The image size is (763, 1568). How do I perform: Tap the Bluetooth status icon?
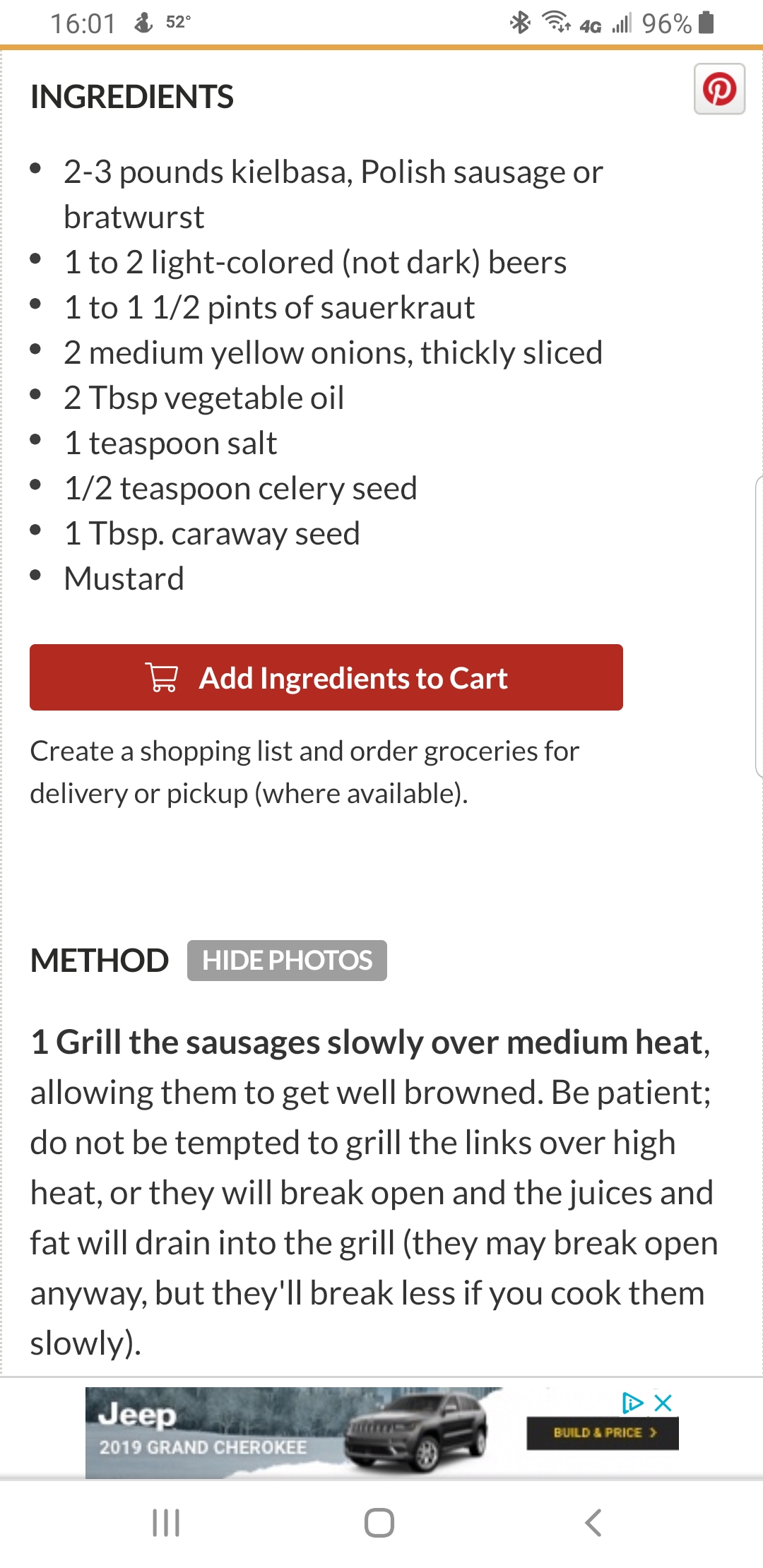tap(521, 23)
